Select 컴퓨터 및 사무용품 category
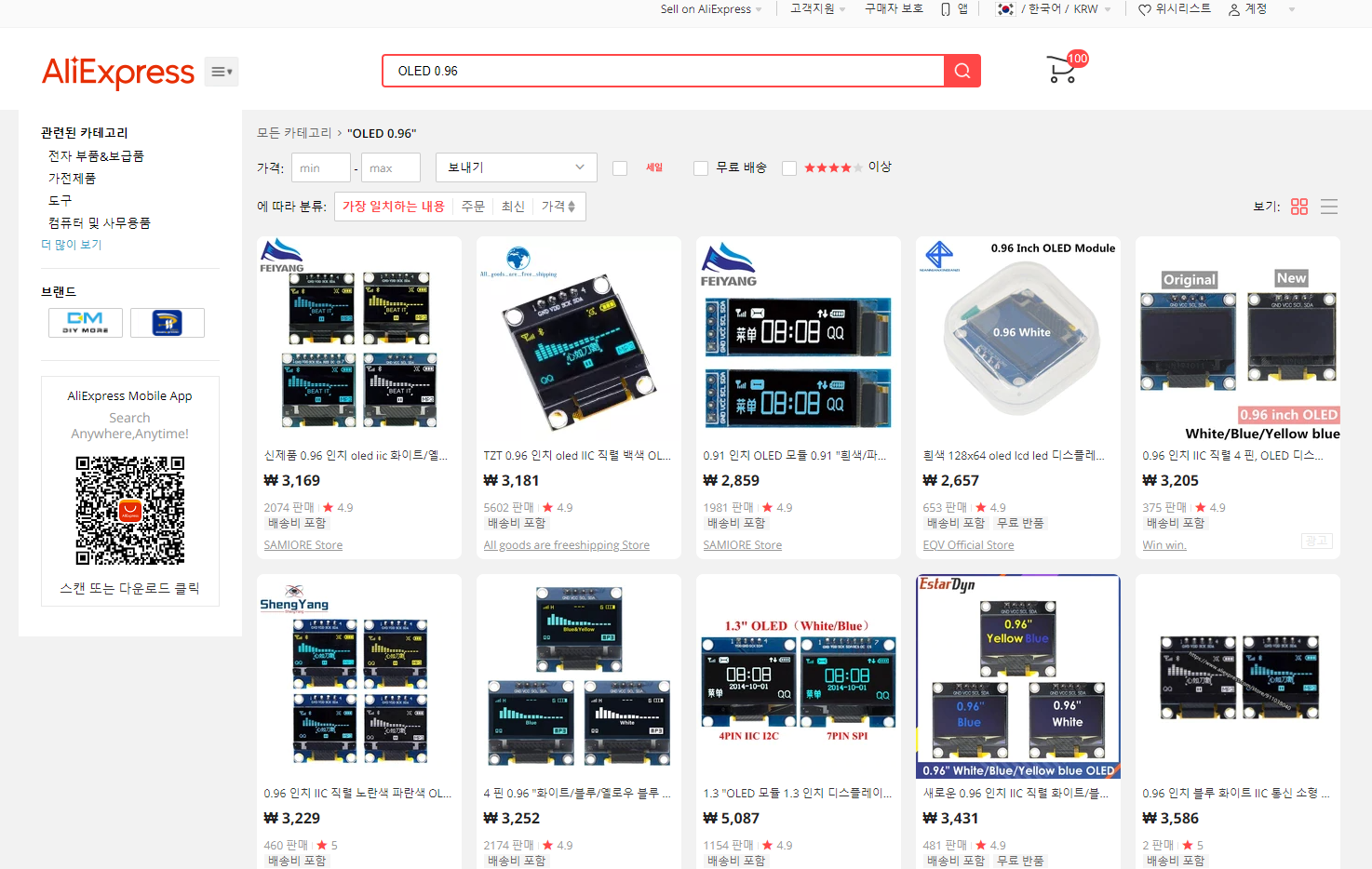The width and height of the screenshot is (1372, 869). (100, 223)
